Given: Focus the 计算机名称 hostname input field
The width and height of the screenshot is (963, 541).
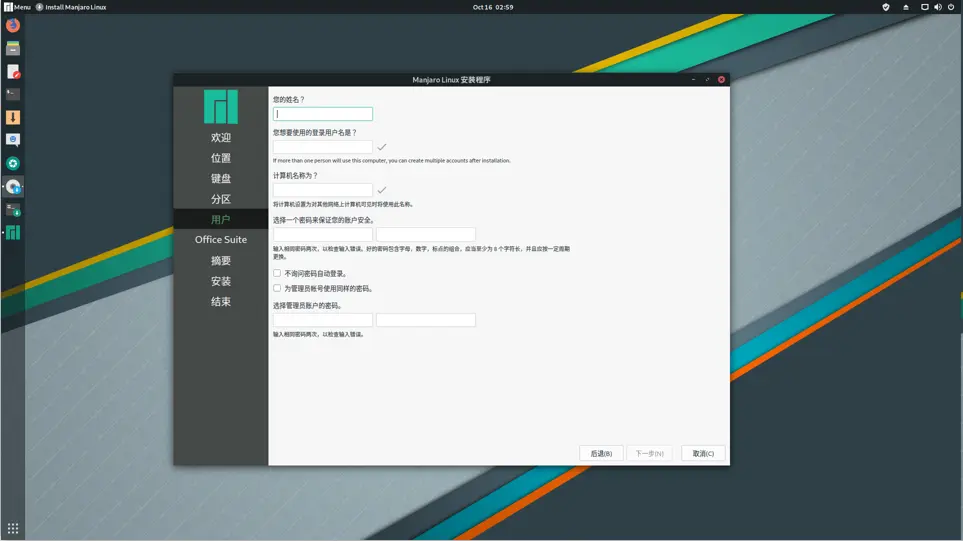Looking at the screenshot, I should click(x=322, y=190).
